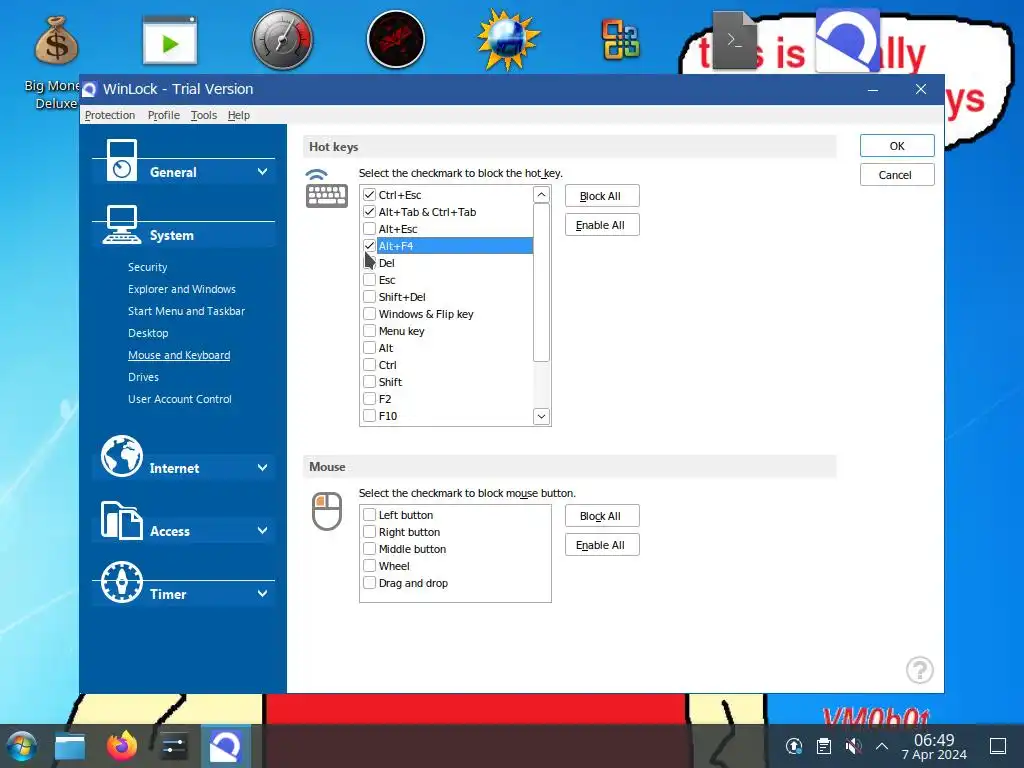
Task: Open Drives settings in sidebar
Action: [x=143, y=377]
